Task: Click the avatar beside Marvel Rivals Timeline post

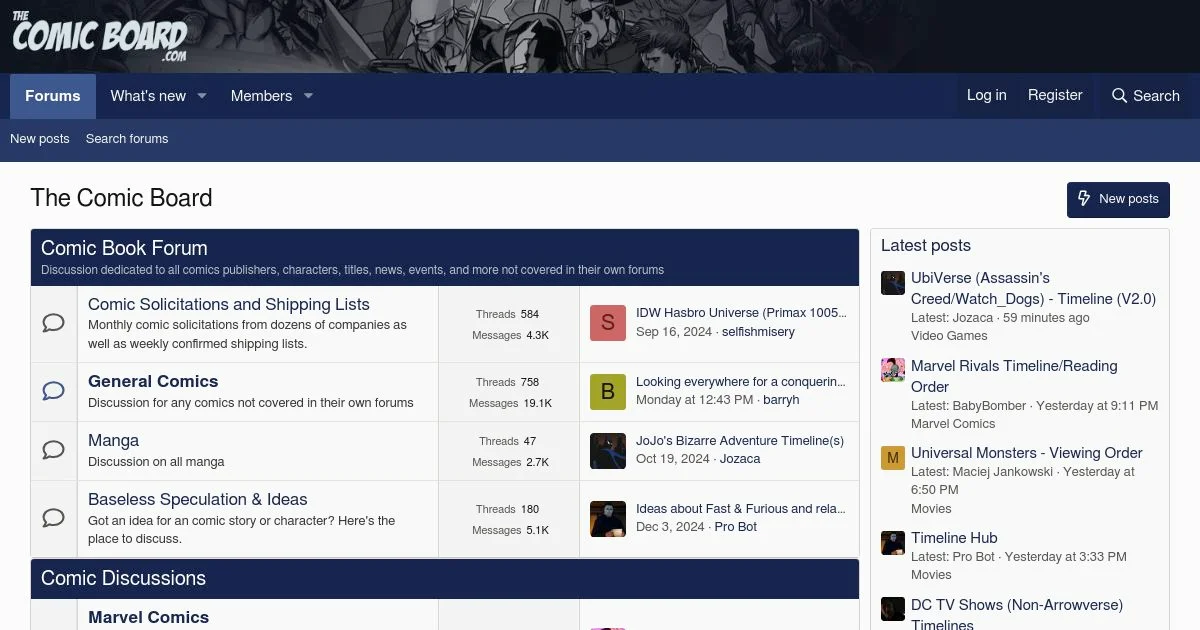Action: [893, 370]
